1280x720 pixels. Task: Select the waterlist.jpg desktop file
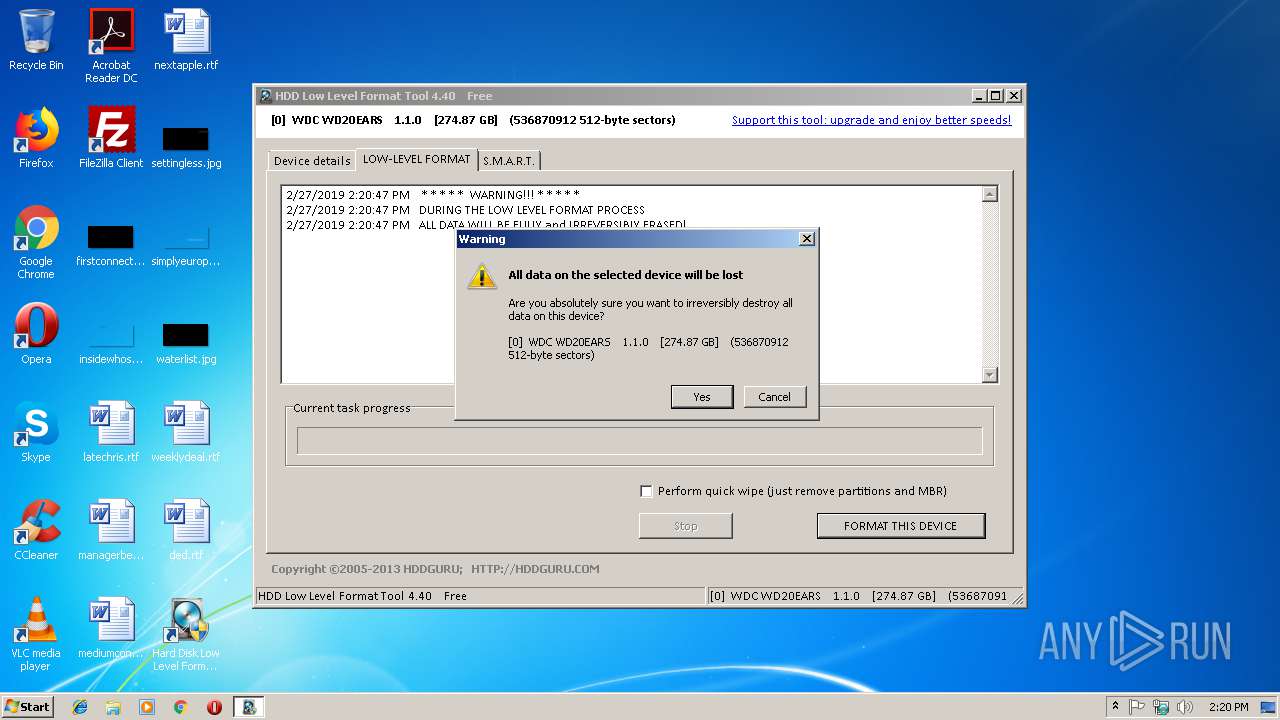pos(186,342)
